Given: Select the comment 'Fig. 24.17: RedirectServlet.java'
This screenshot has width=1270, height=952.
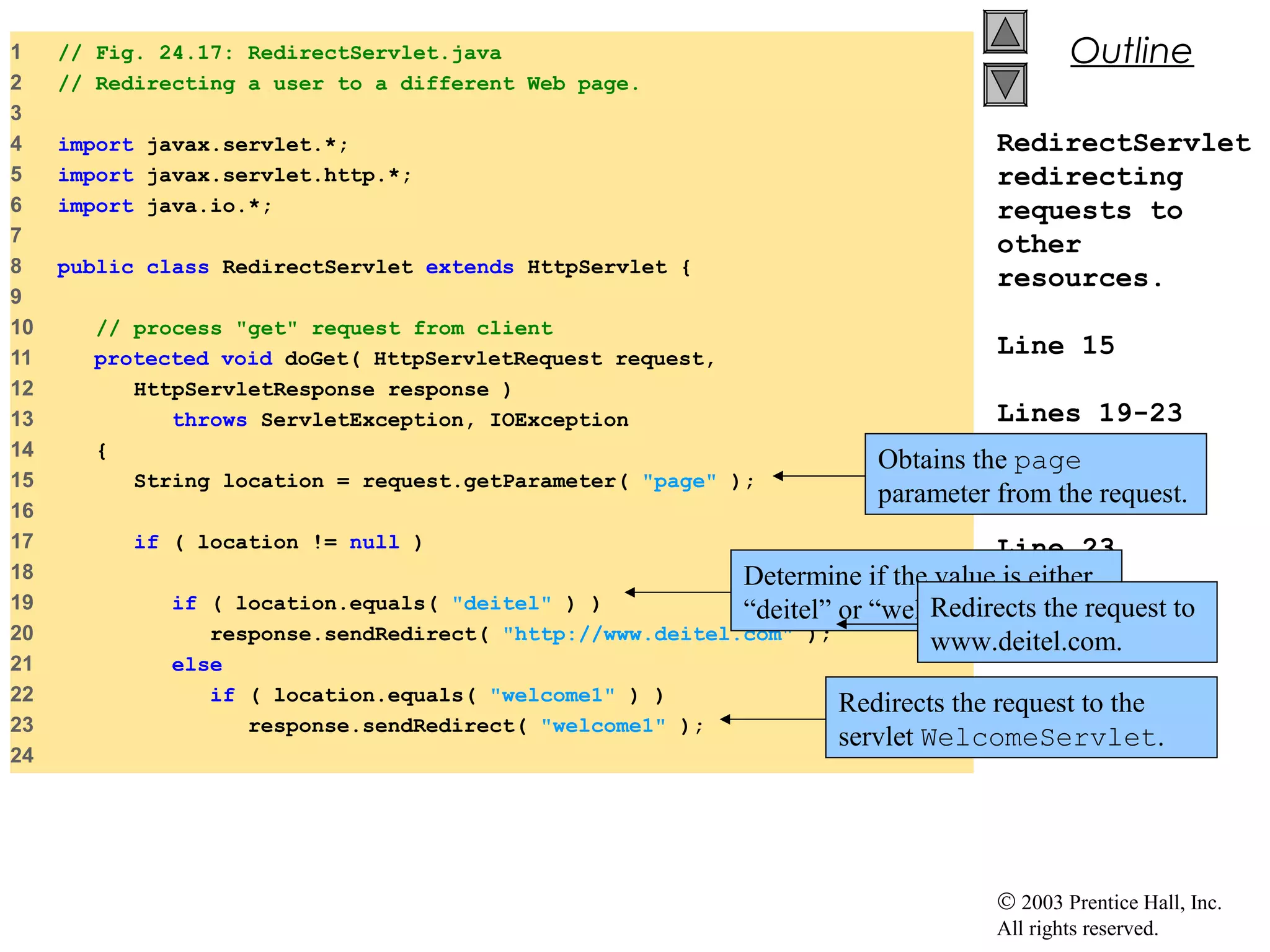Looking at the screenshot, I should (280, 53).
